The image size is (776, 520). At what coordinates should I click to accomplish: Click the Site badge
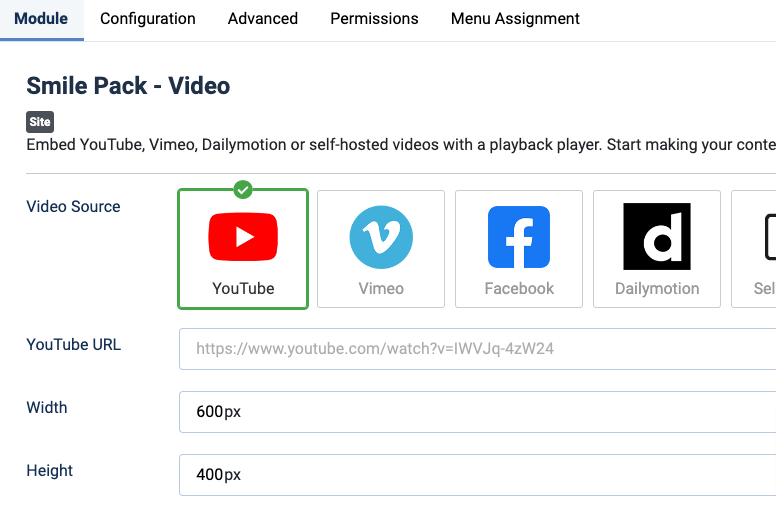[x=40, y=122]
